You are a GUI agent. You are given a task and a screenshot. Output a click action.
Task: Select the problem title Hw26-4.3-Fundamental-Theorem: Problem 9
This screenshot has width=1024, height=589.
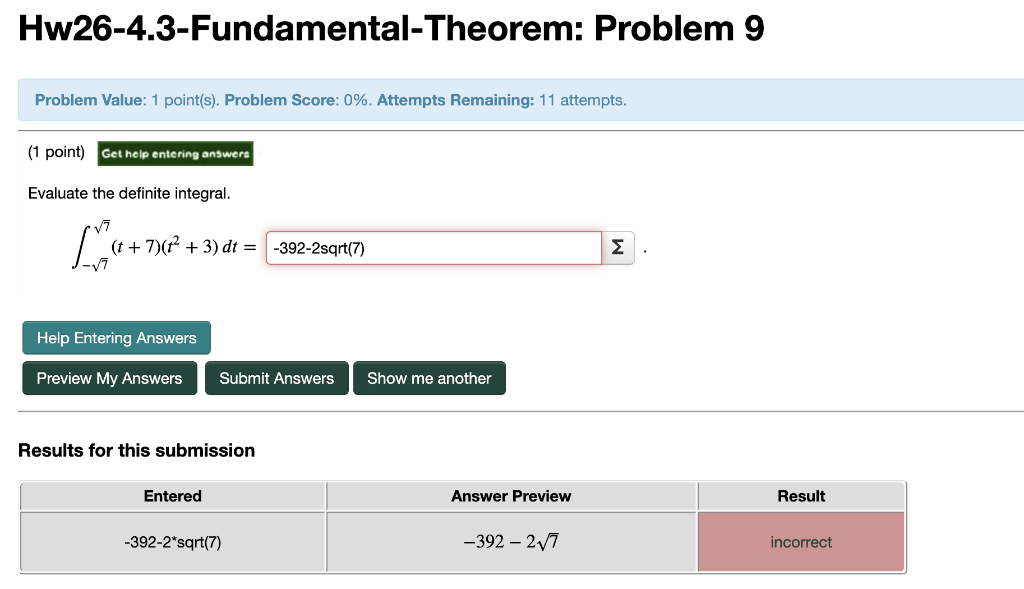[391, 29]
